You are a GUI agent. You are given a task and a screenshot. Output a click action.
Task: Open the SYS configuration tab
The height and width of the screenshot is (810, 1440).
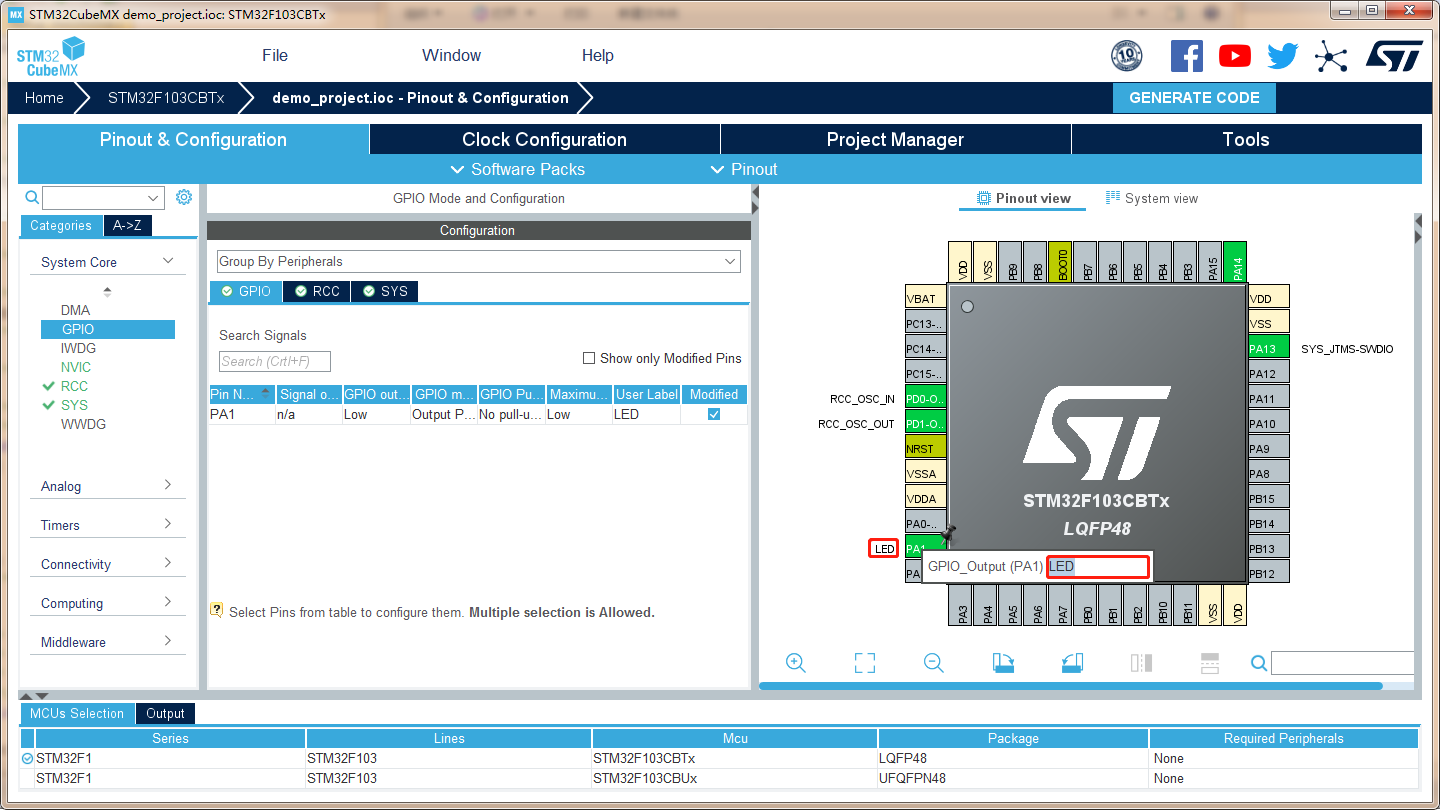385,291
